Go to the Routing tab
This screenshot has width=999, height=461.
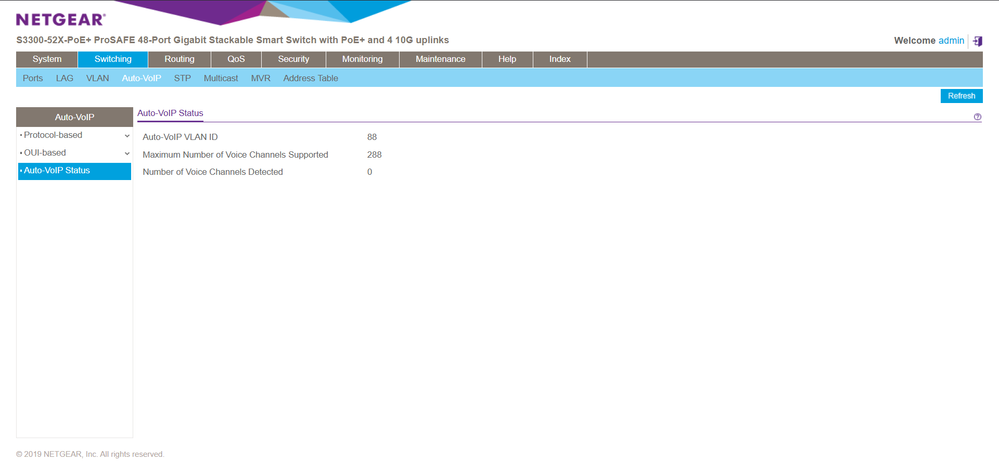(x=179, y=59)
